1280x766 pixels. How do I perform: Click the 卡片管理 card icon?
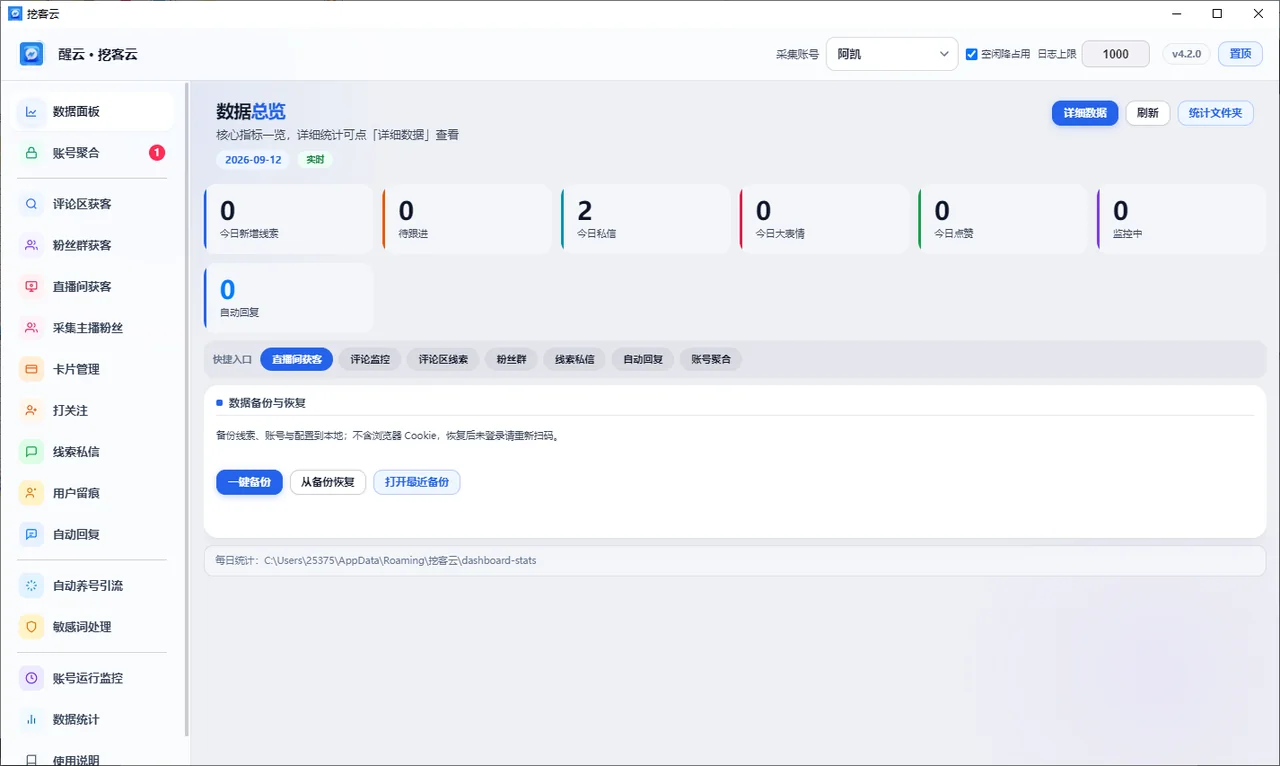tap(32, 369)
